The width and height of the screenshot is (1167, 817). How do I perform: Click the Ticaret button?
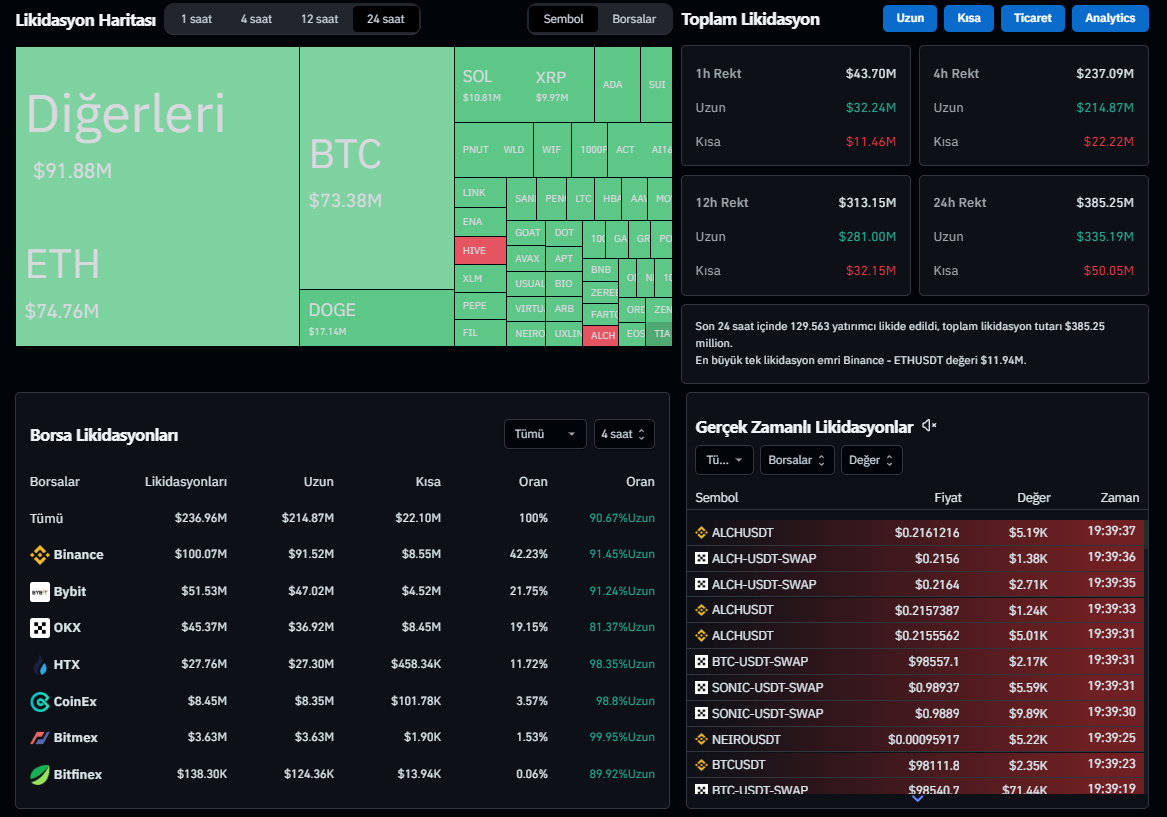(x=1032, y=19)
